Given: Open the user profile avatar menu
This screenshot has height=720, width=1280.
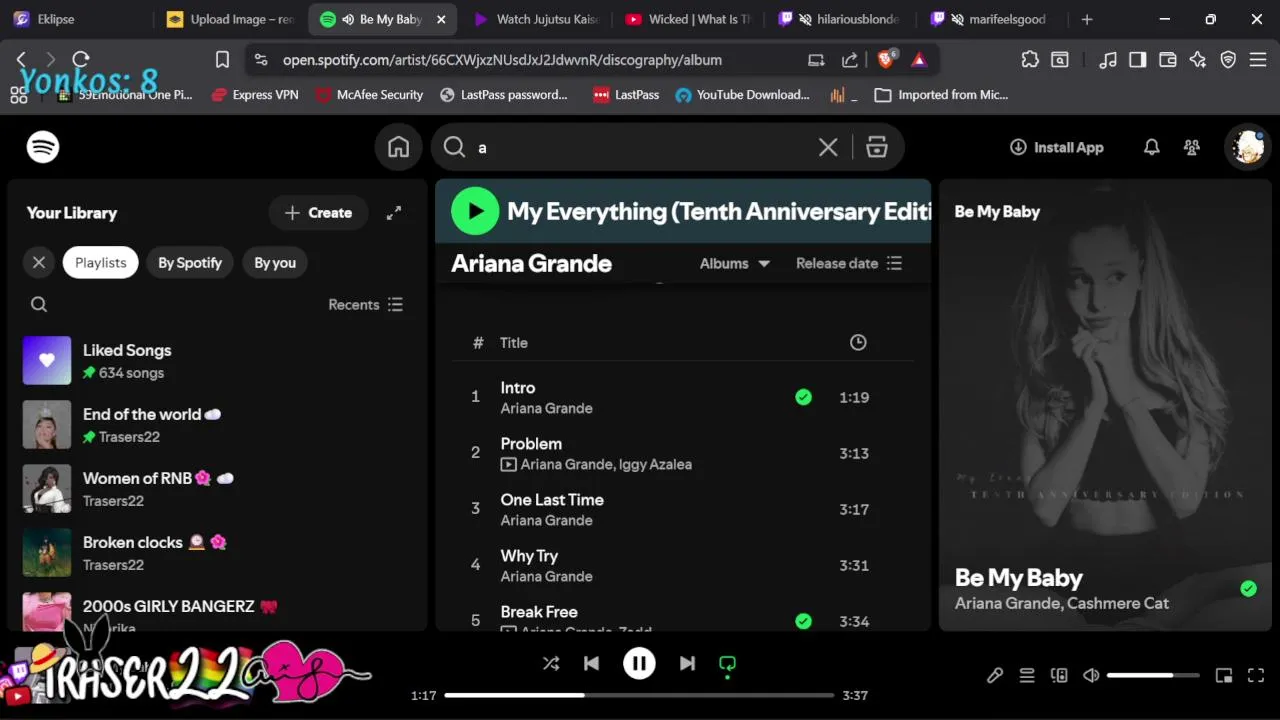Looking at the screenshot, I should tap(1248, 147).
